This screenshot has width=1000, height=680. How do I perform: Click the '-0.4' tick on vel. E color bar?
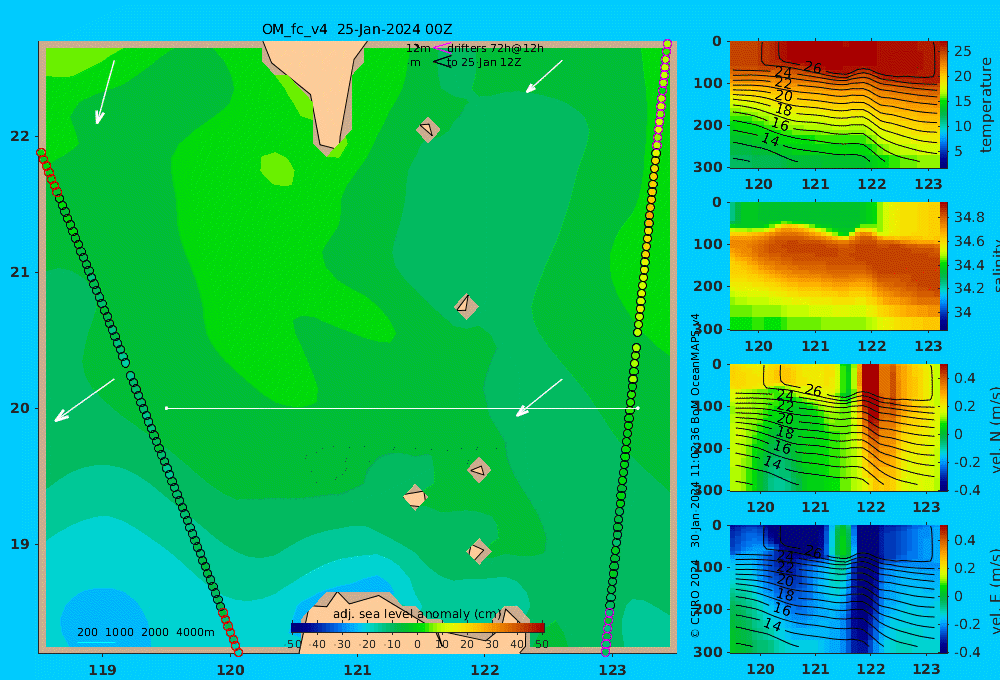pyautogui.click(x=965, y=652)
